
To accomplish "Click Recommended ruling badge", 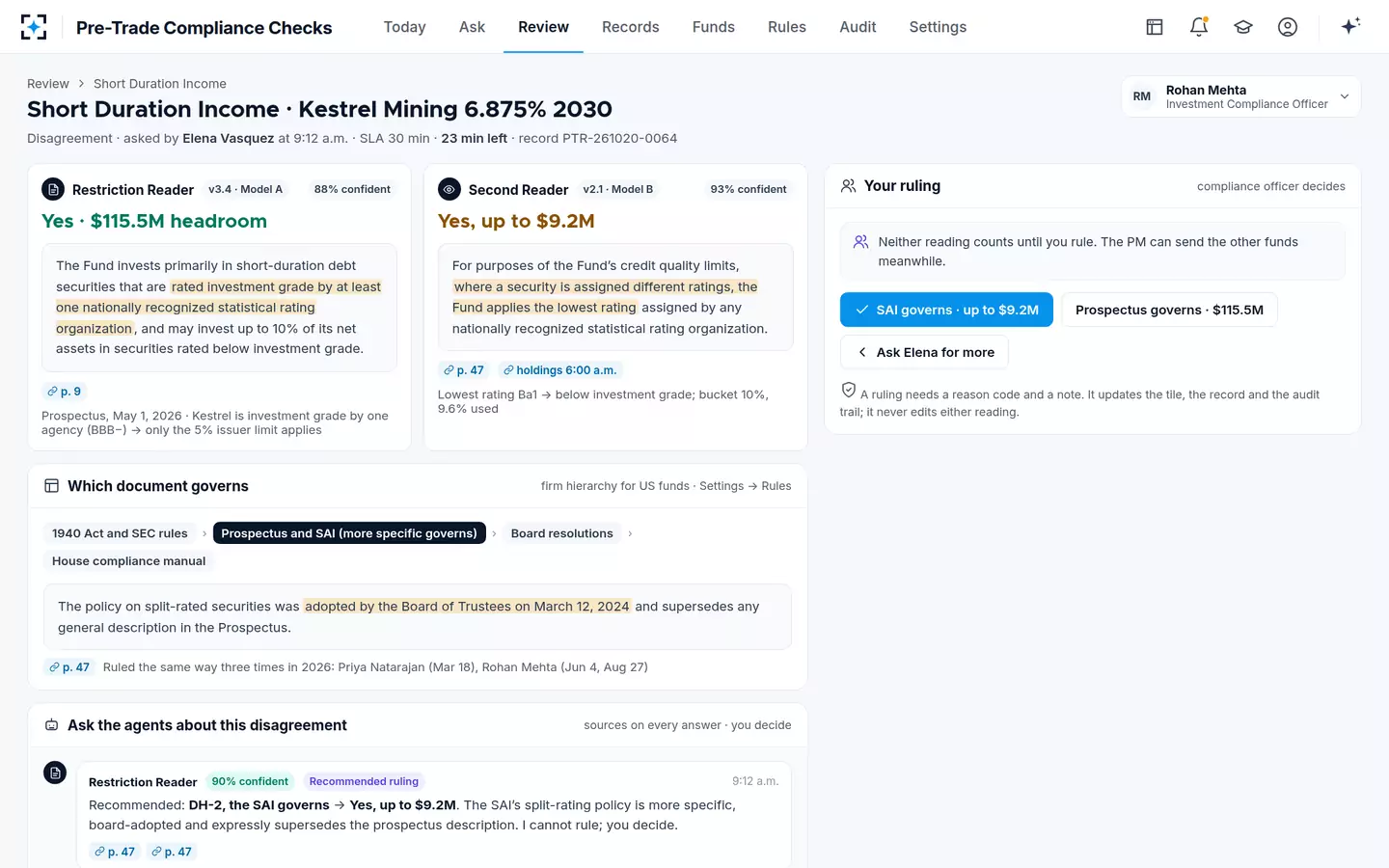I will [x=364, y=781].
